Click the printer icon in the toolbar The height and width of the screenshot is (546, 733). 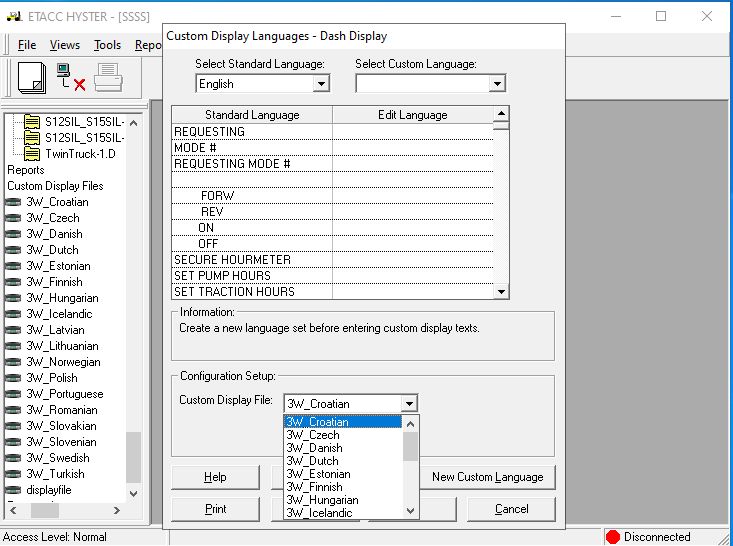[x=107, y=78]
